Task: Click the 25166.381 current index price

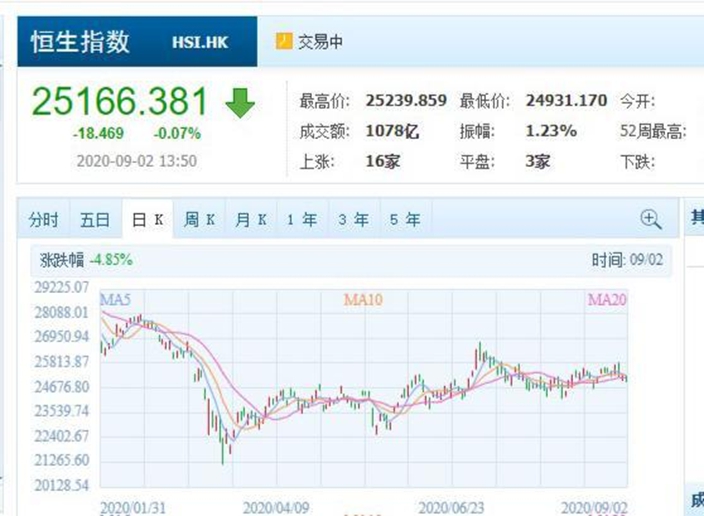Action: tap(119, 101)
